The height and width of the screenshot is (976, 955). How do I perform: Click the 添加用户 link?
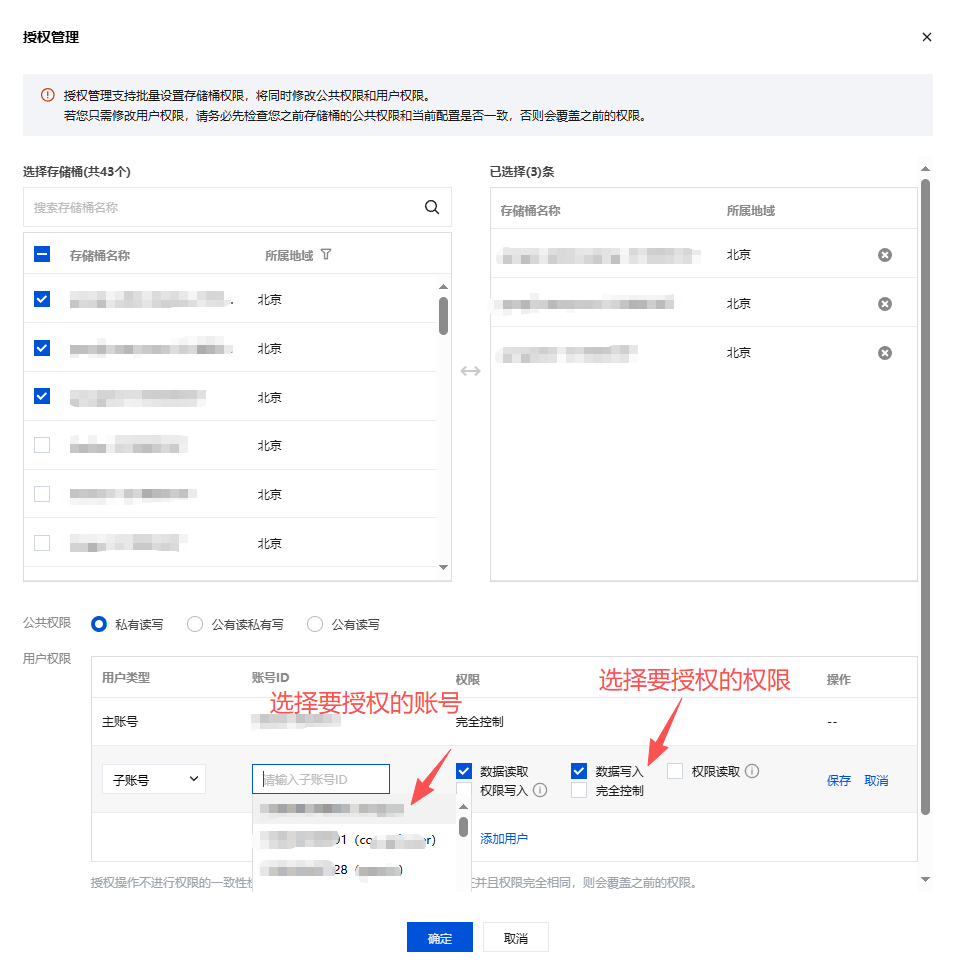[504, 839]
